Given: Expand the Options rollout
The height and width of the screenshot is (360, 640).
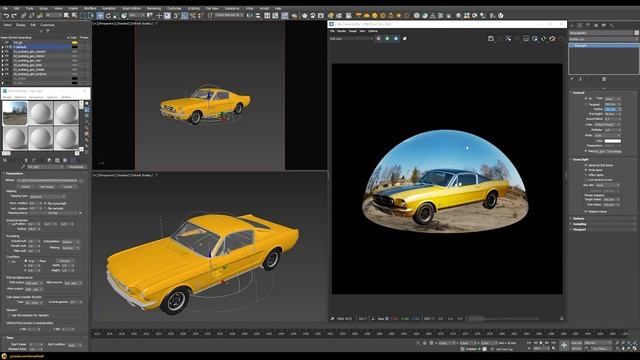Looking at the screenshot, I should coord(578,218).
